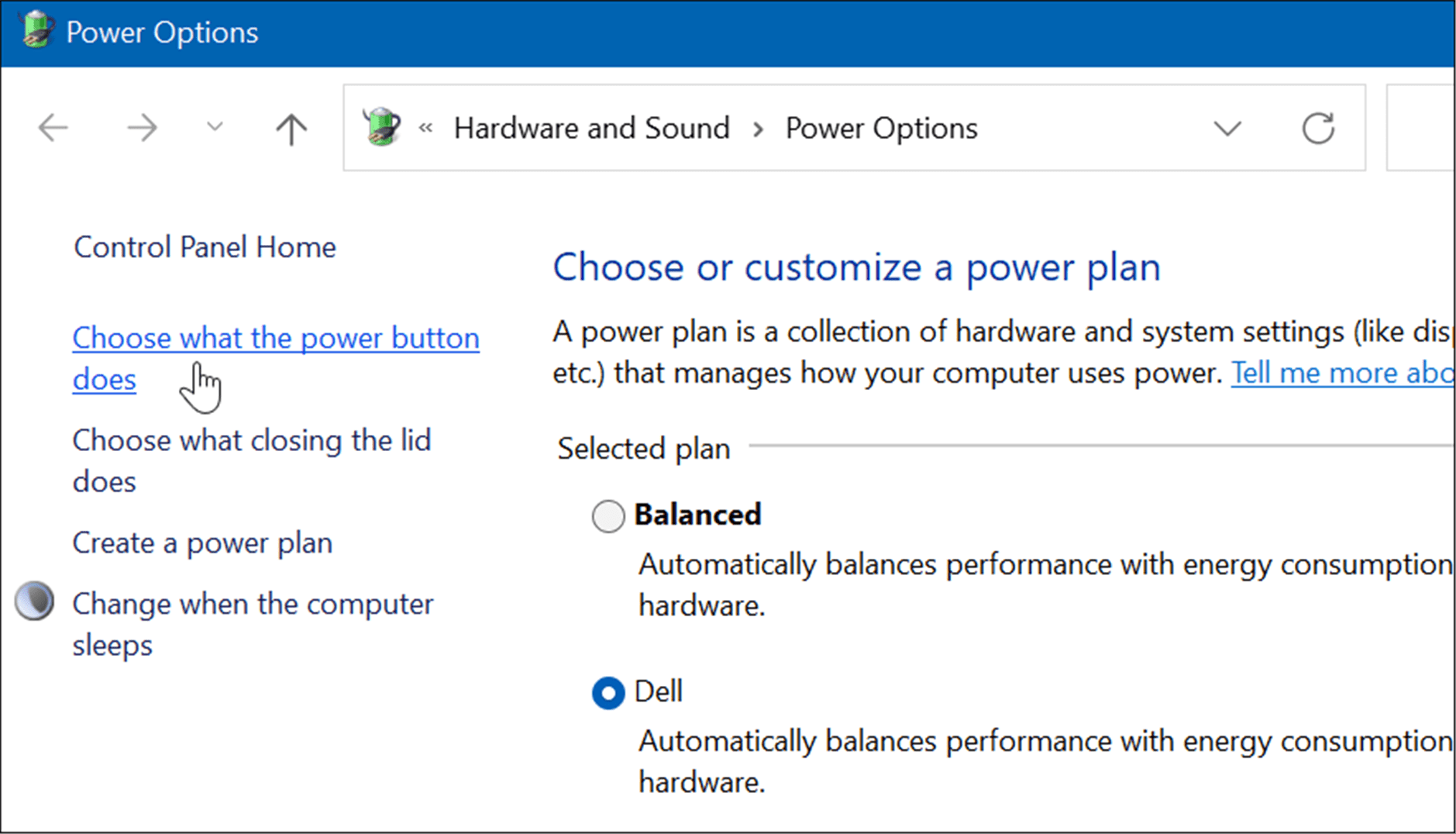Click the forward navigation arrow

tap(142, 128)
